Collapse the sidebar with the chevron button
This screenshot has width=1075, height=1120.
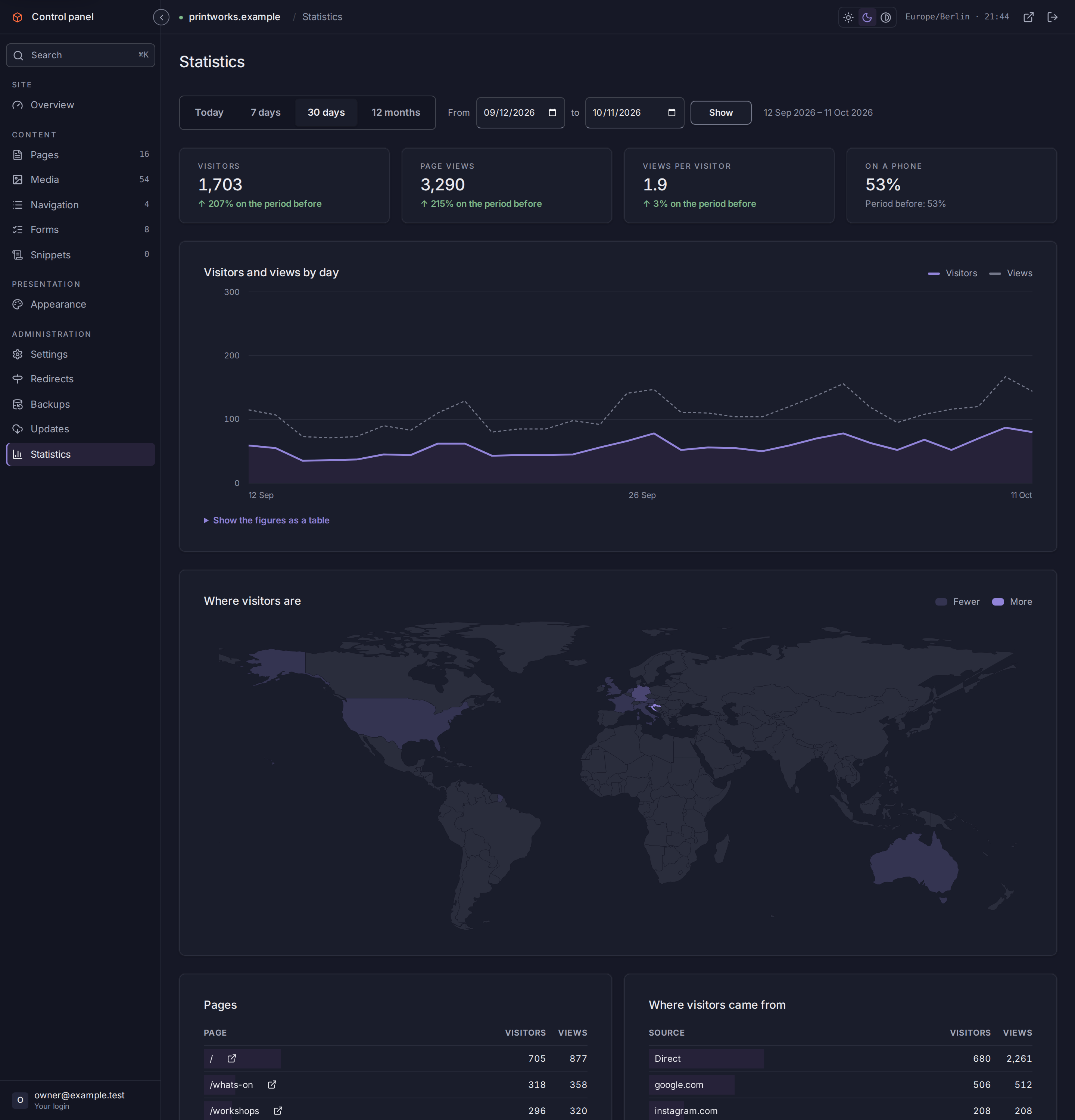162,17
